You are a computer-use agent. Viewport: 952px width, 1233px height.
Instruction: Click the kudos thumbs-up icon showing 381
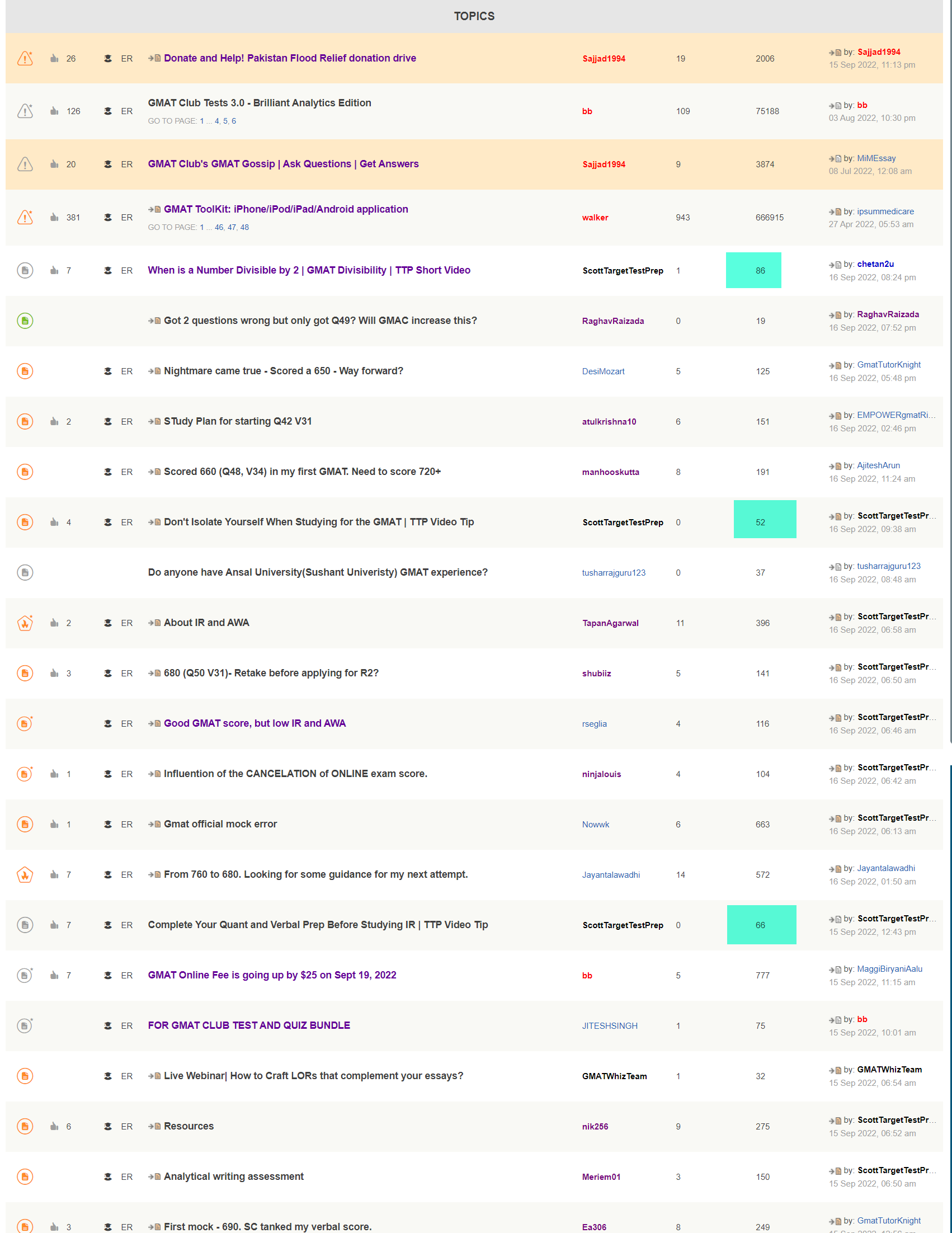[x=54, y=218]
